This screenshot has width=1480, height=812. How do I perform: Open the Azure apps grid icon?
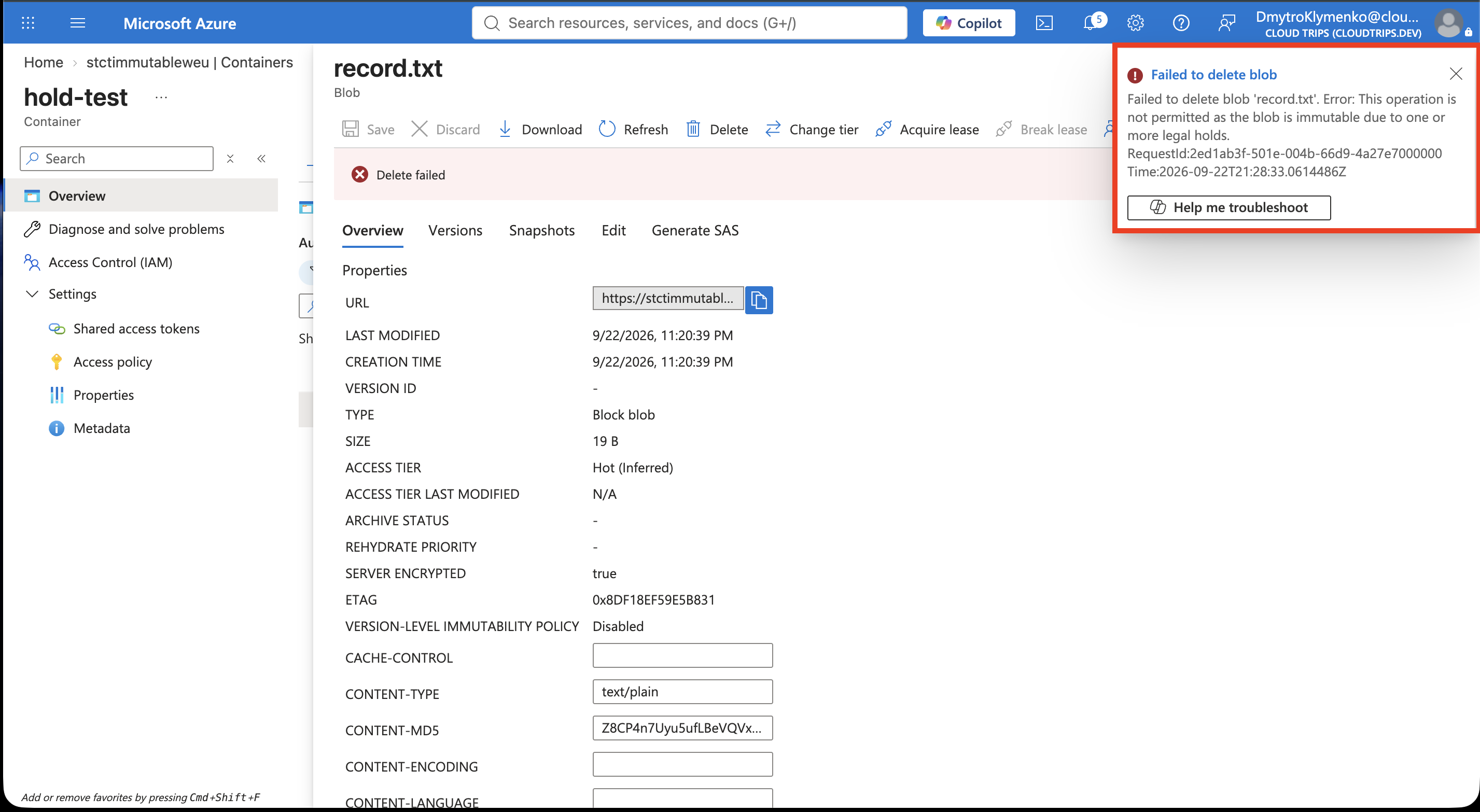27,23
